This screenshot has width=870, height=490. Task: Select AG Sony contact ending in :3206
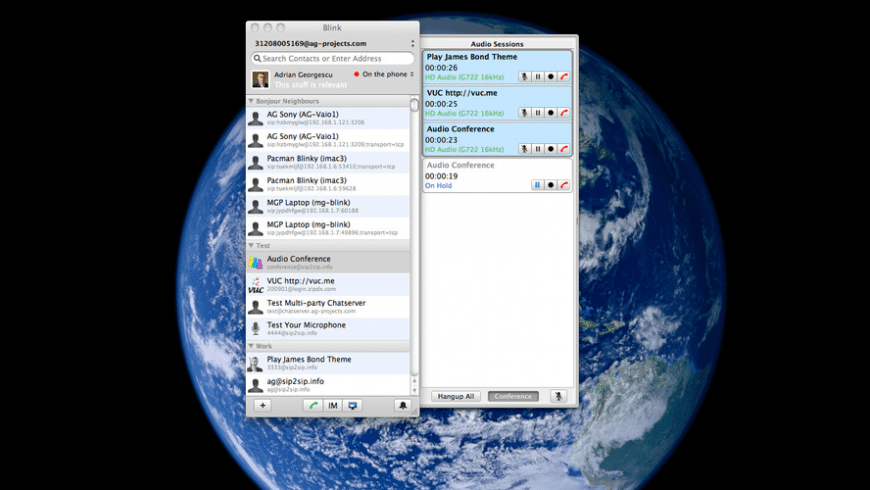click(x=328, y=118)
